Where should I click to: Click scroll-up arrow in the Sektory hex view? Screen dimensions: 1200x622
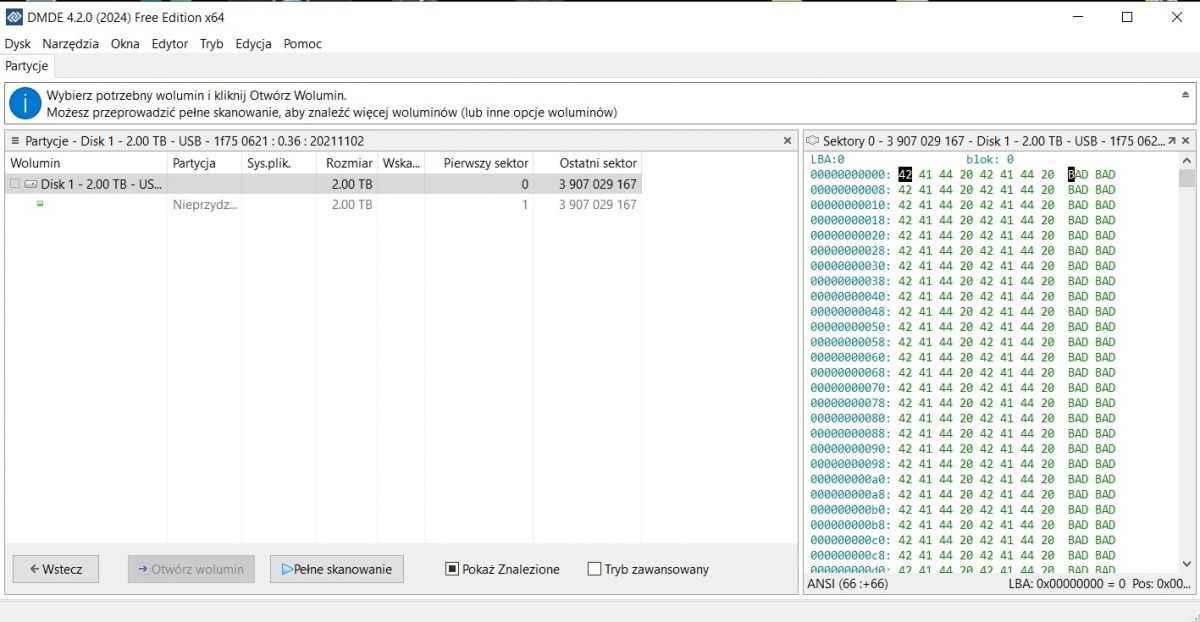click(x=1186, y=161)
